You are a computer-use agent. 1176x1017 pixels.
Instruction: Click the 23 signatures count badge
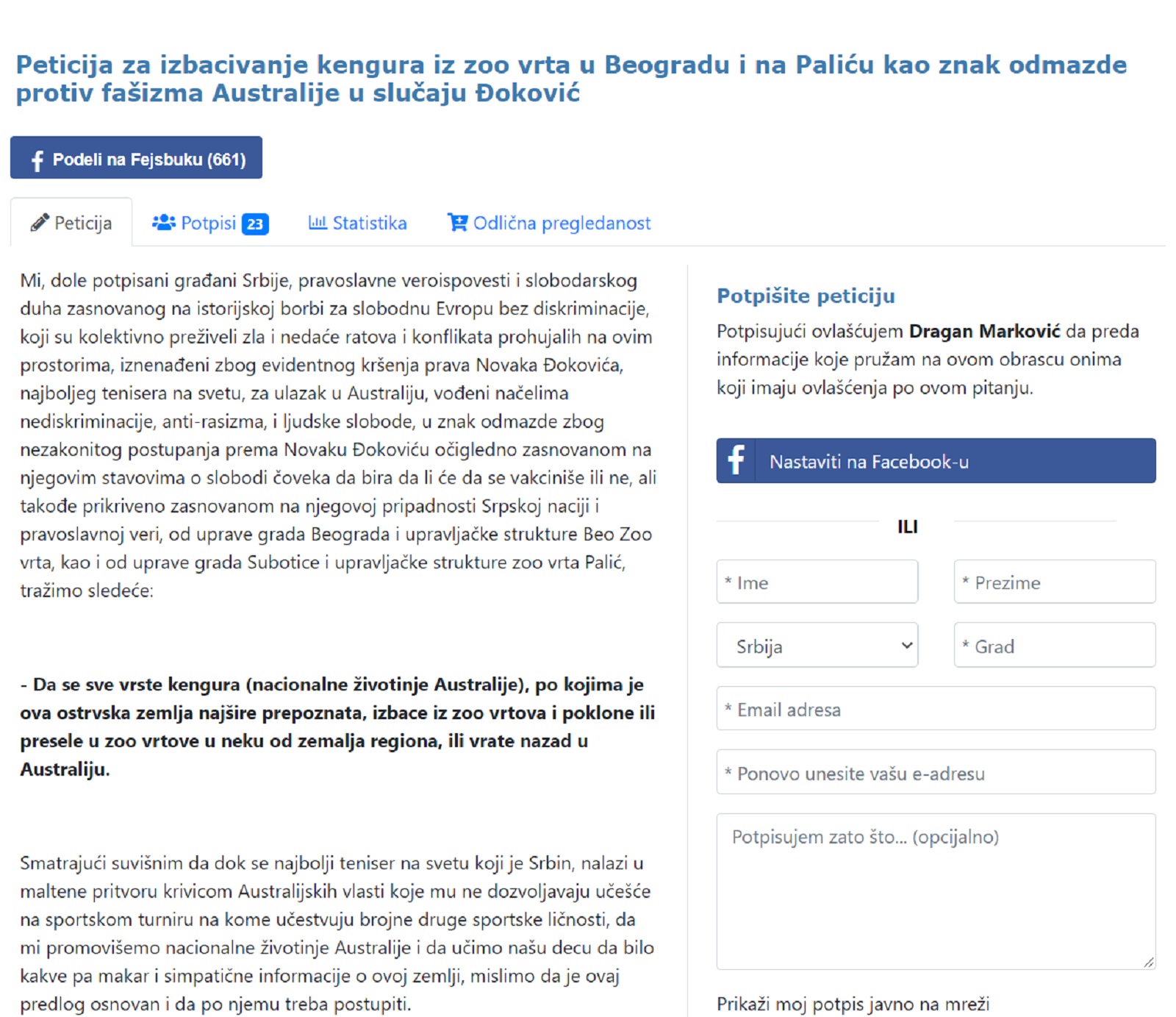pyautogui.click(x=255, y=224)
